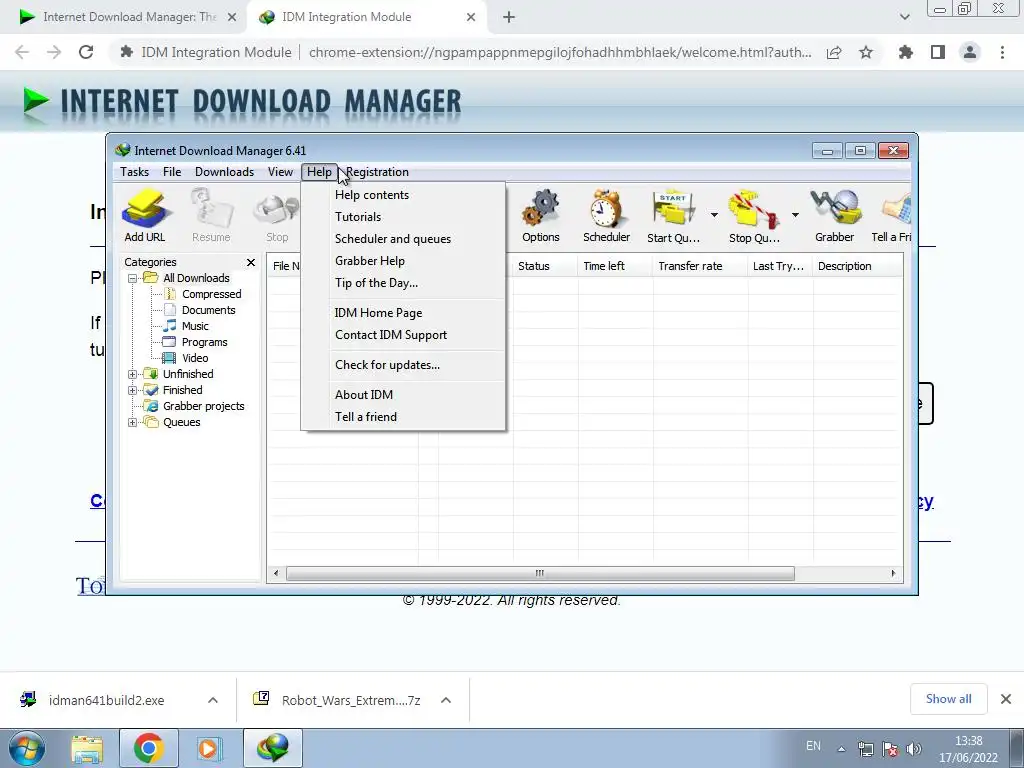Open the Grabber toolbar icon

pos(835,216)
